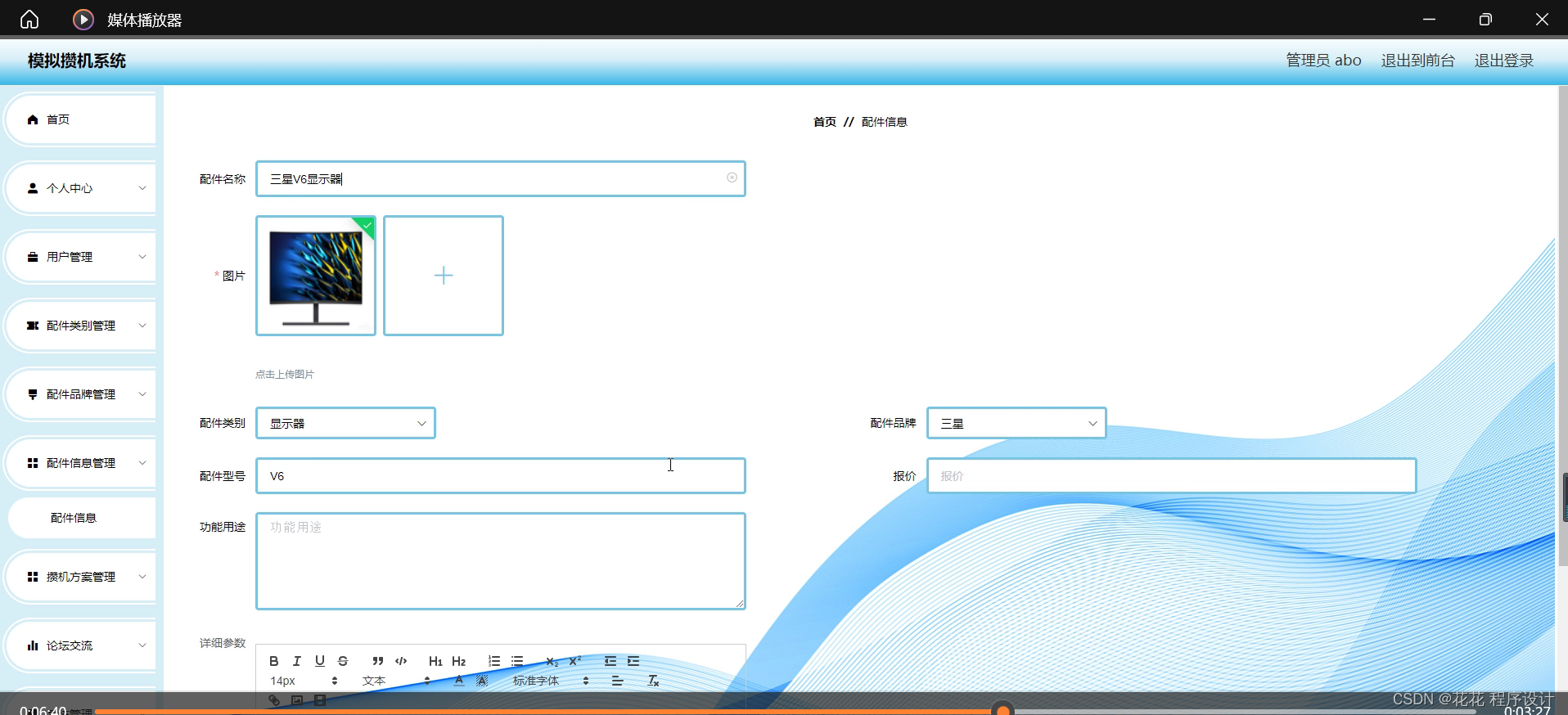1568x715 pixels.
Task: Open the 配件信息 submenu item
Action: point(82,518)
